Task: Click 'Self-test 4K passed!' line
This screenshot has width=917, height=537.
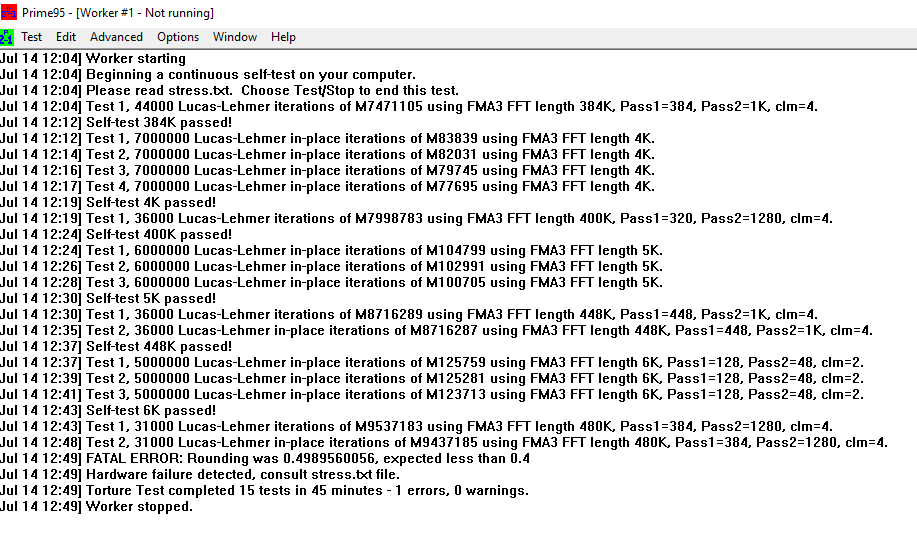Action: [108, 202]
